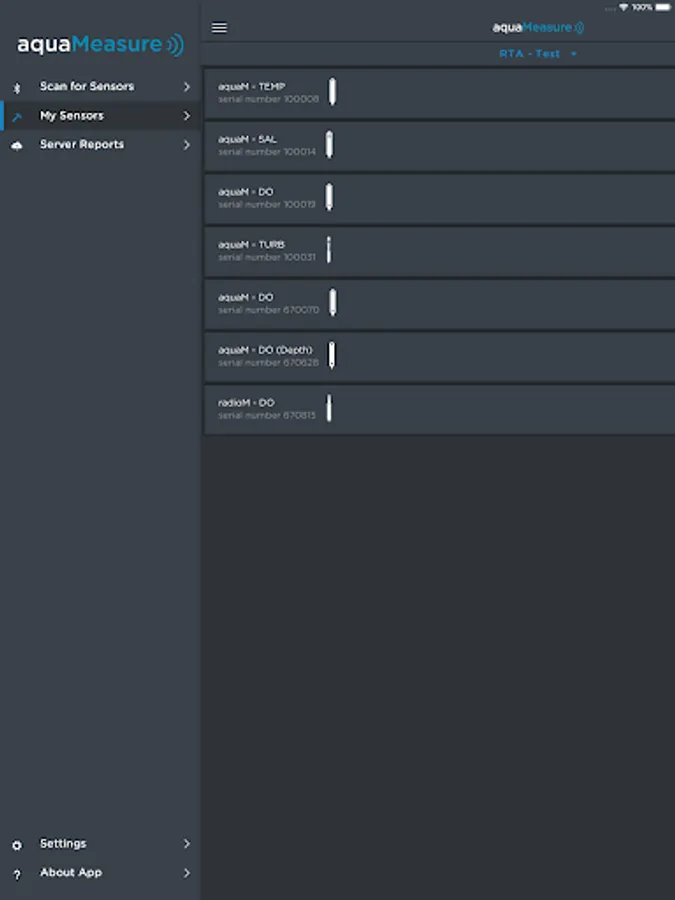
Task: Open the hamburger menu icon
Action: click(219, 28)
